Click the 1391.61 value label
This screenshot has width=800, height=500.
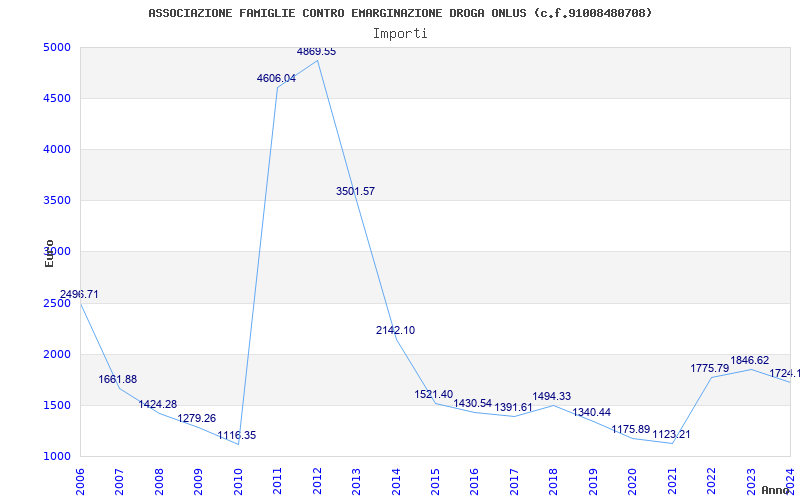(x=513, y=408)
